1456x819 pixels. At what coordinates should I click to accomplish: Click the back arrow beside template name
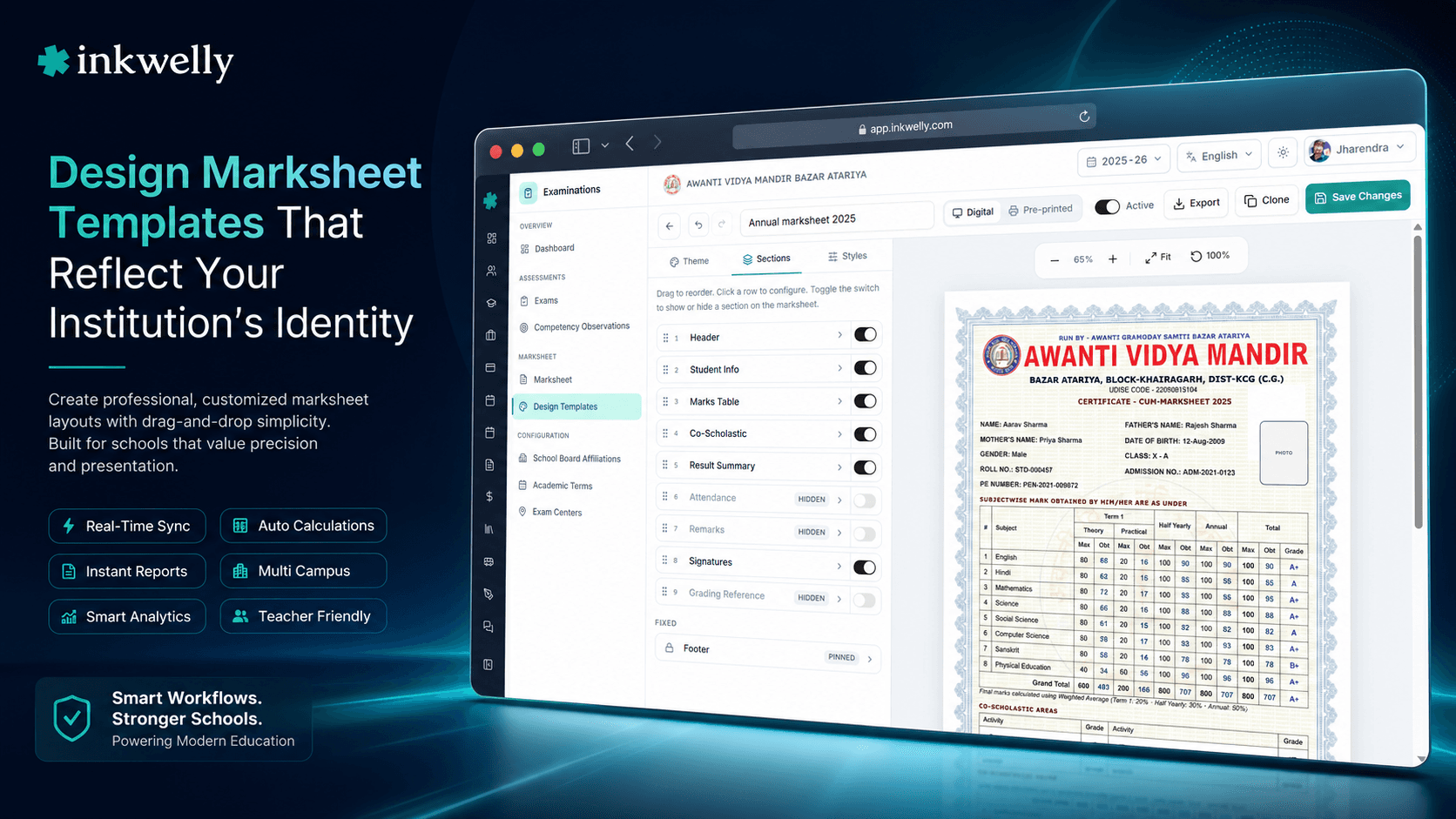670,226
